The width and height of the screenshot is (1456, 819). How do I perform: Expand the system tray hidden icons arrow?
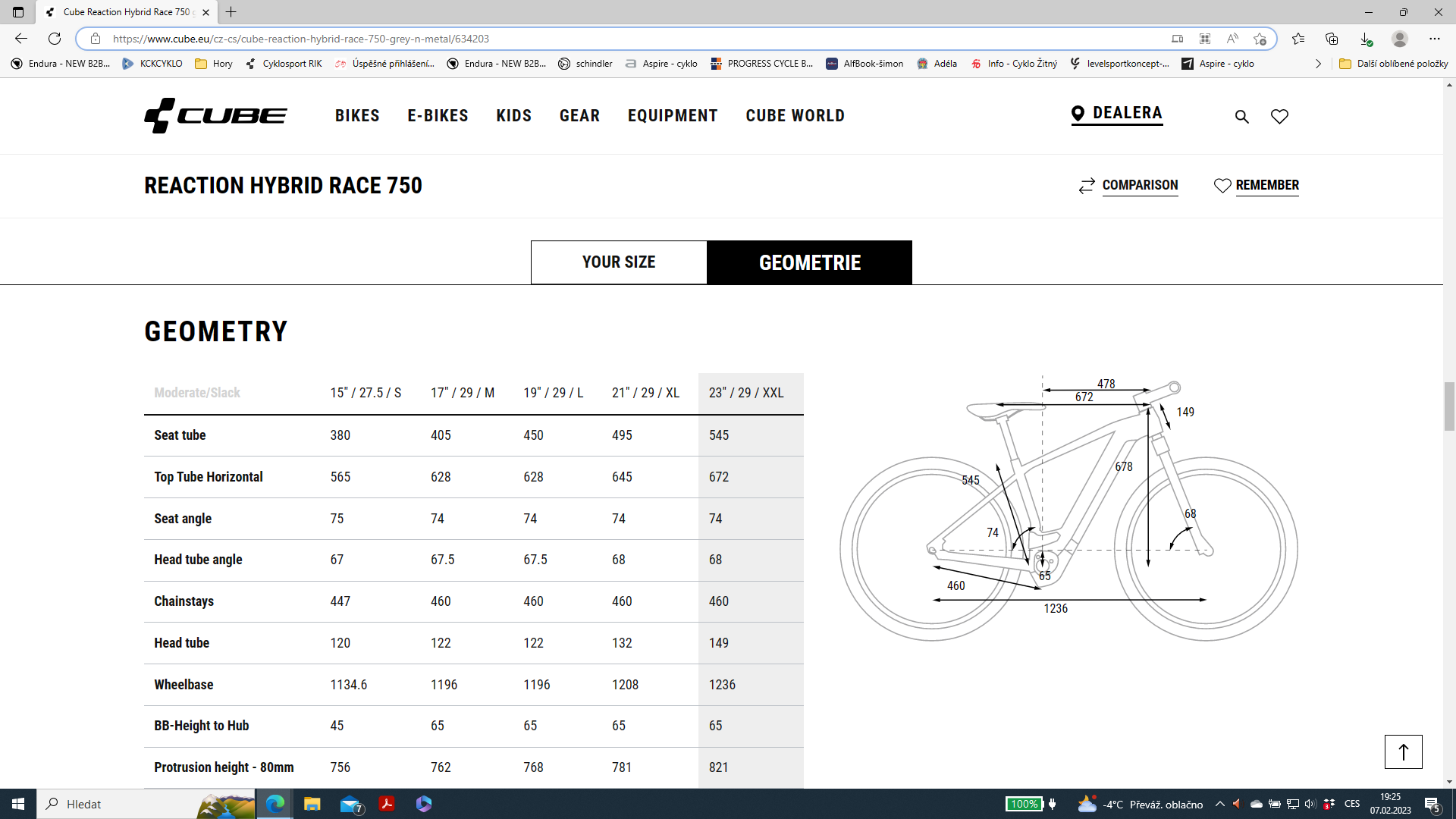tap(1219, 804)
